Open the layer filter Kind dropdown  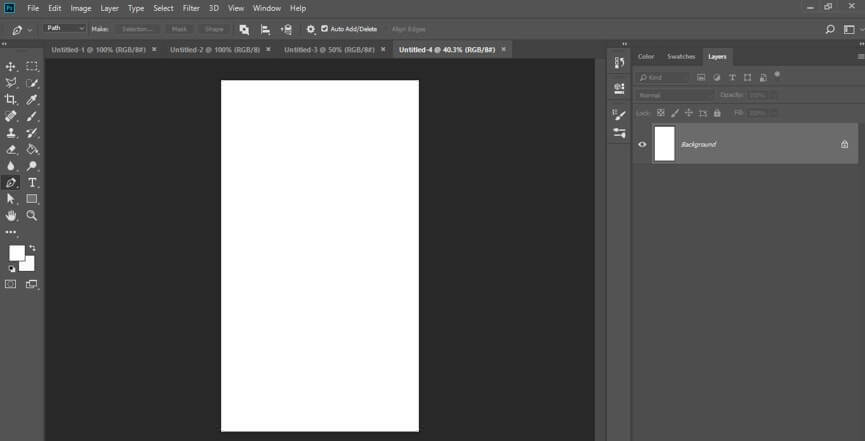[663, 78]
